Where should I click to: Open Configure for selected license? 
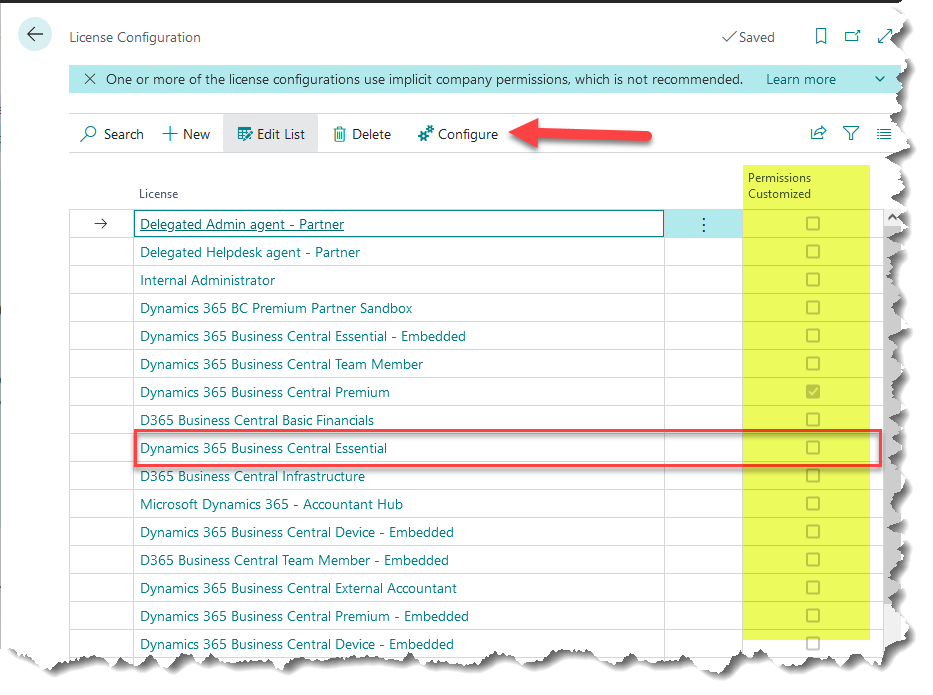(458, 134)
